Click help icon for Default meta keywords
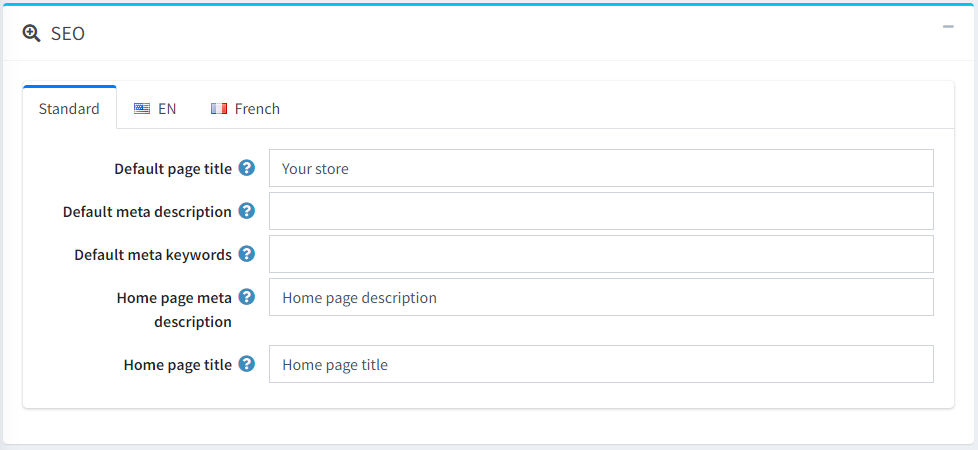Viewport: 978px width, 450px height. coord(247,254)
